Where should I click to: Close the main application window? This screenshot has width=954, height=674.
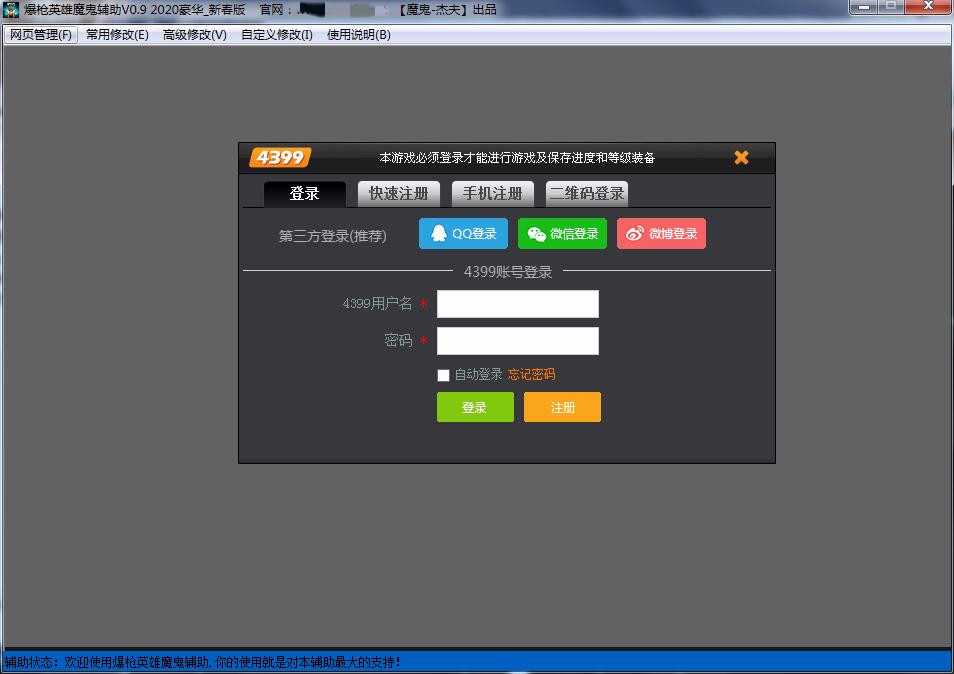tap(928, 7)
